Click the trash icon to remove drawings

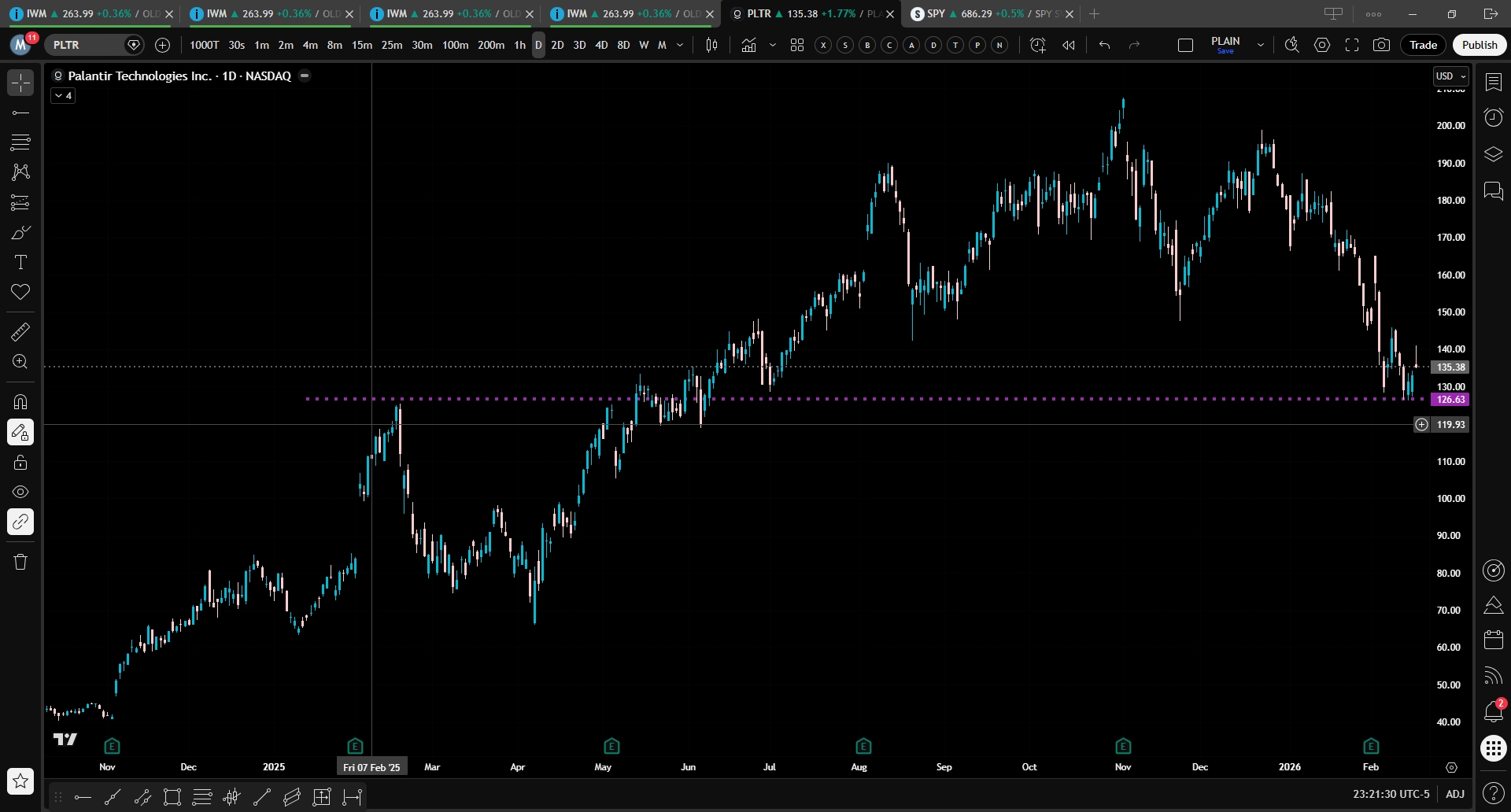pyautogui.click(x=20, y=562)
